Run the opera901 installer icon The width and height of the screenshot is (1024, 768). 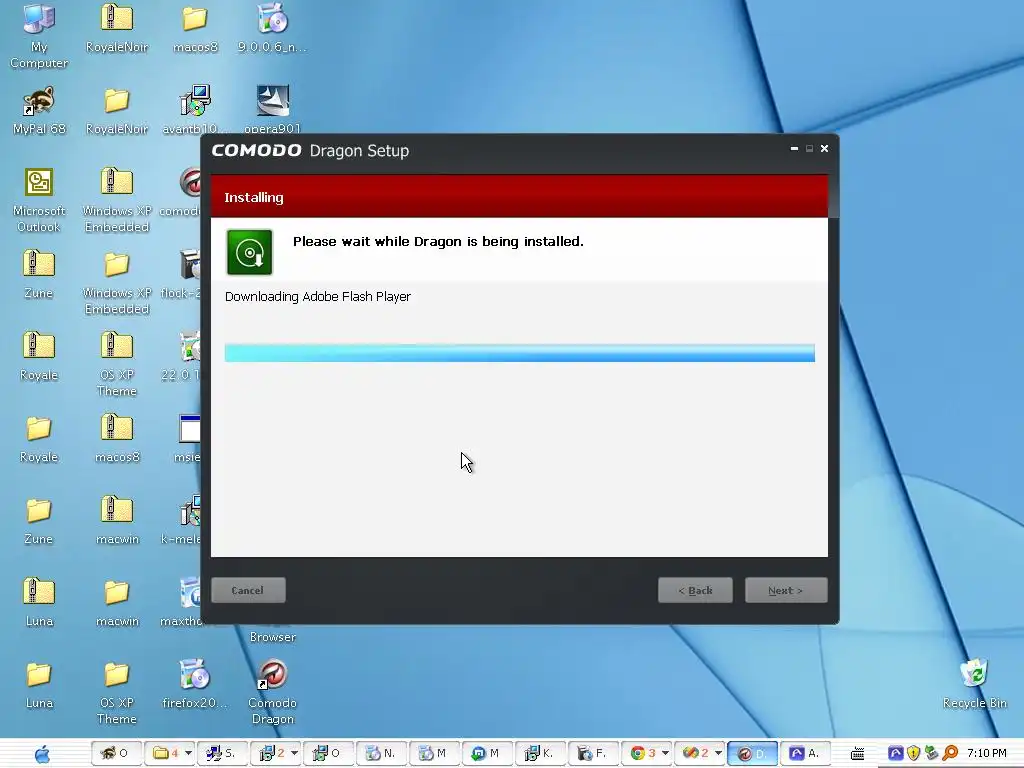point(272,108)
